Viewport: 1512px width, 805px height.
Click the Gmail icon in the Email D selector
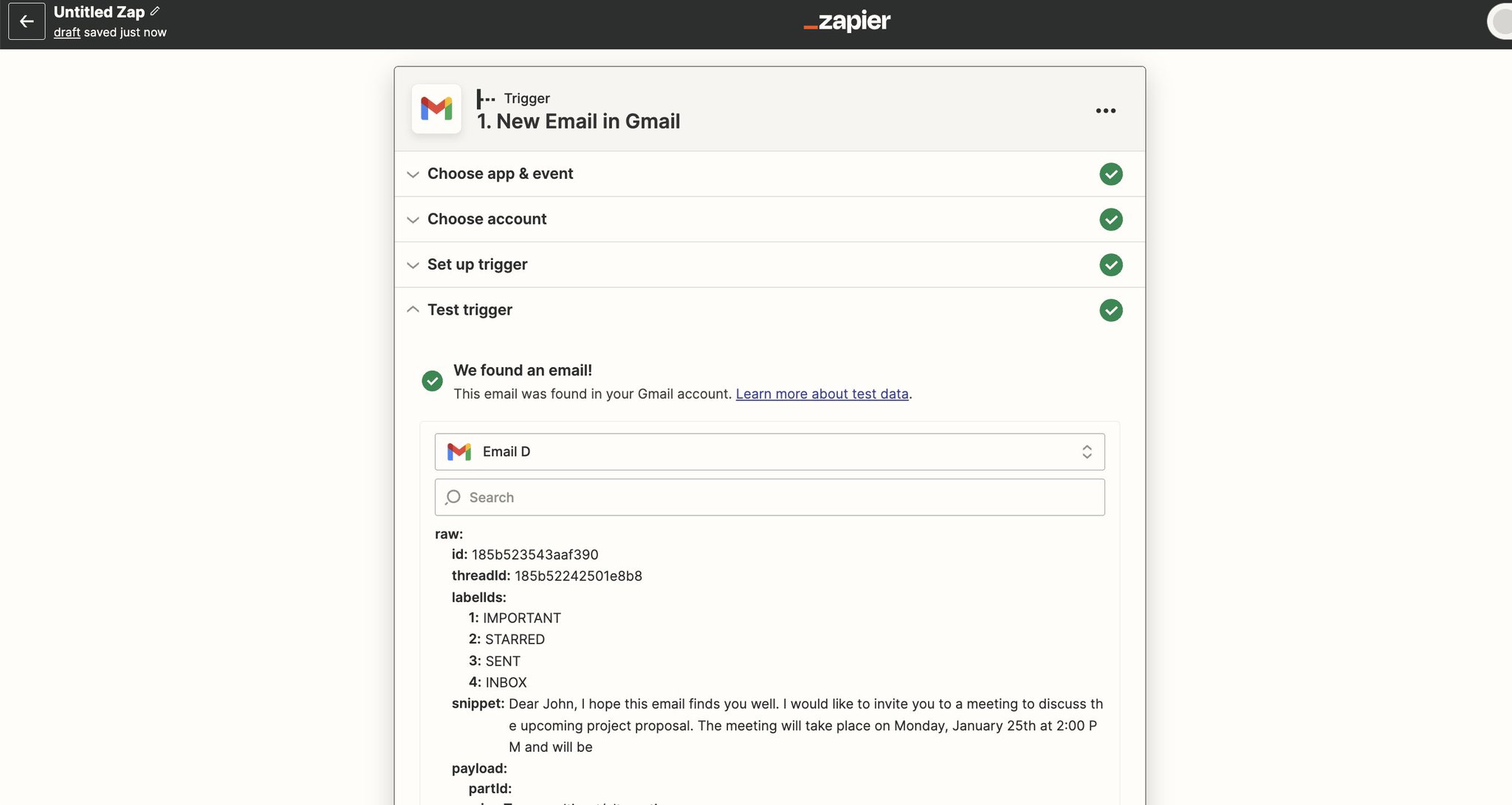(x=459, y=451)
